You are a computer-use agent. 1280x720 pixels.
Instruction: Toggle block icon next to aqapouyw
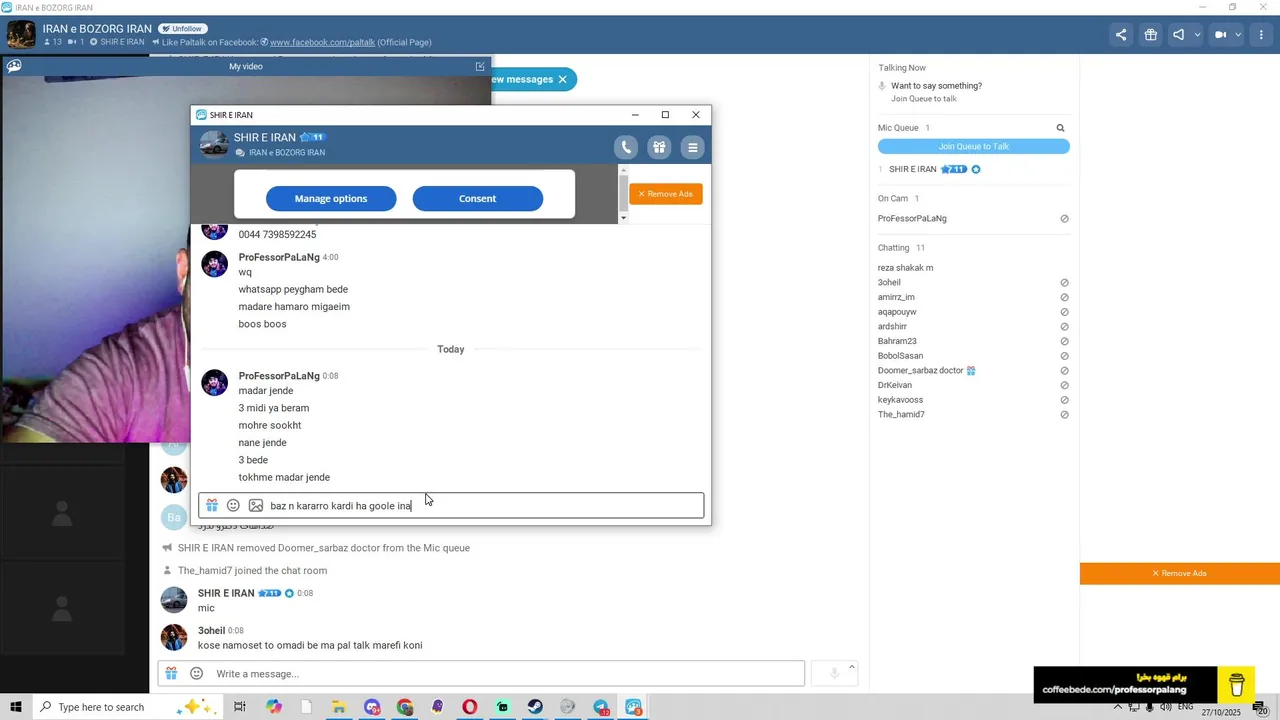pyautogui.click(x=1065, y=312)
